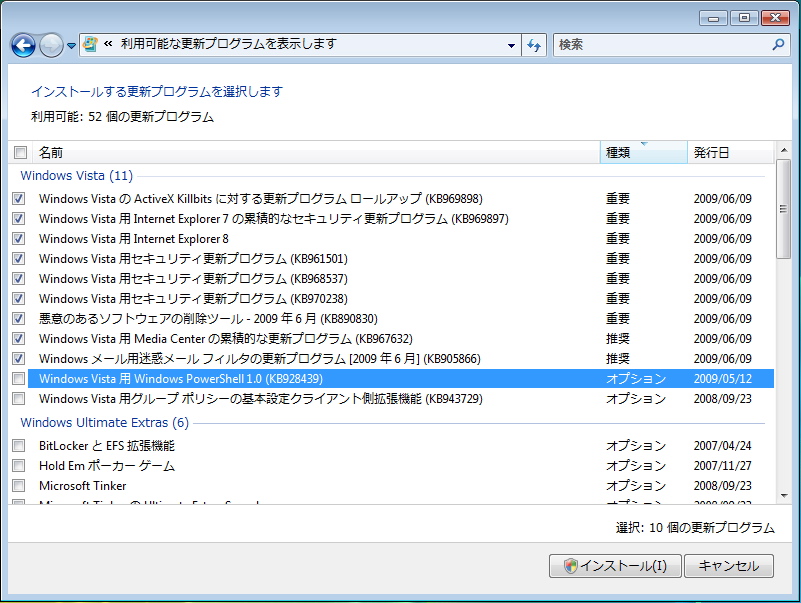The width and height of the screenshot is (801, 603).
Task: Click the vertical scrollbar thumb
Action: click(783, 209)
